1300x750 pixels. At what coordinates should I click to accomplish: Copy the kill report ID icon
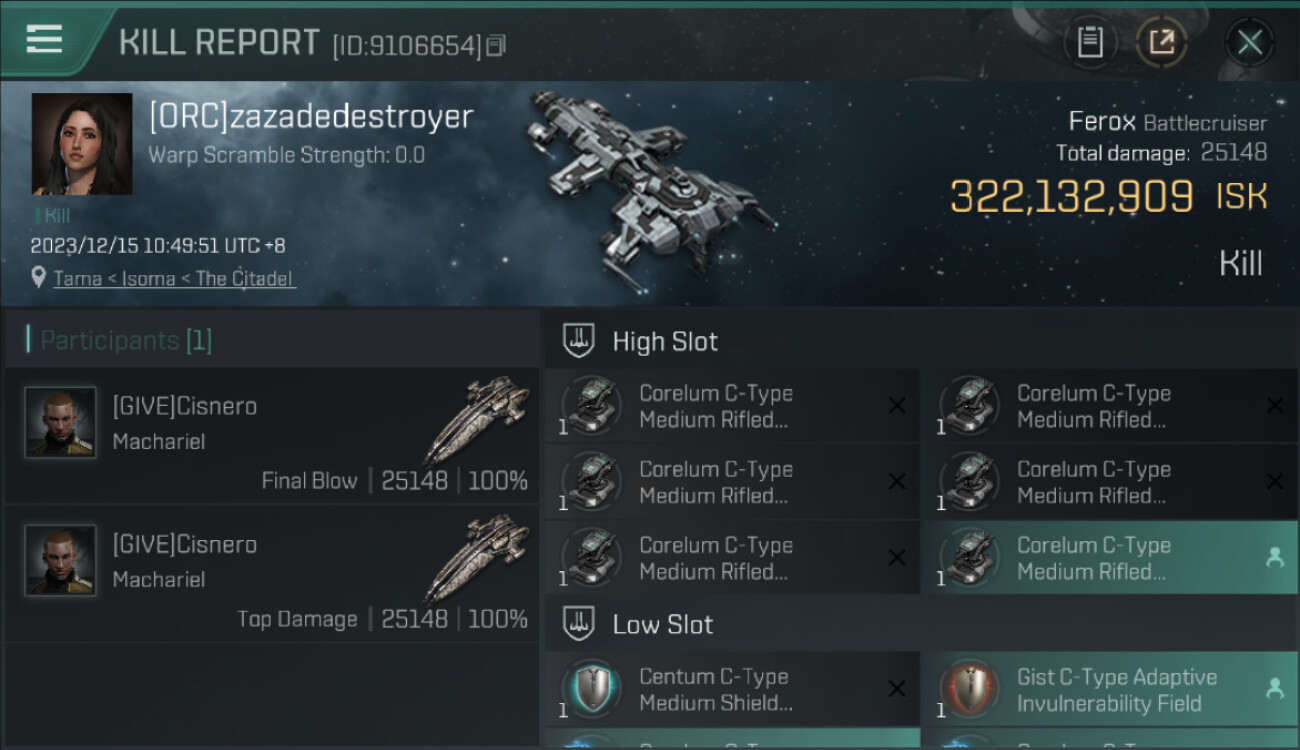coord(496,46)
